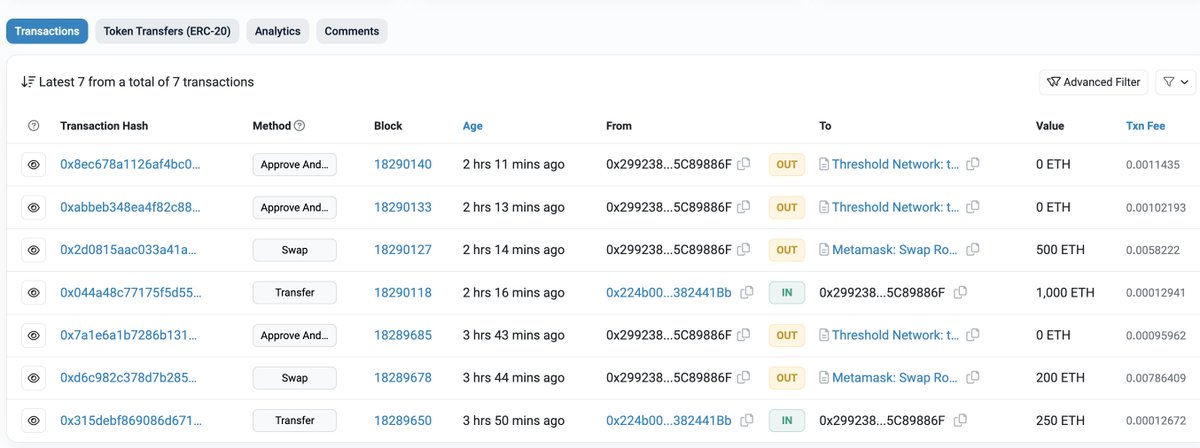Copy From address in block 18290133 row
This screenshot has height=448, width=1200.
[x=744, y=208]
